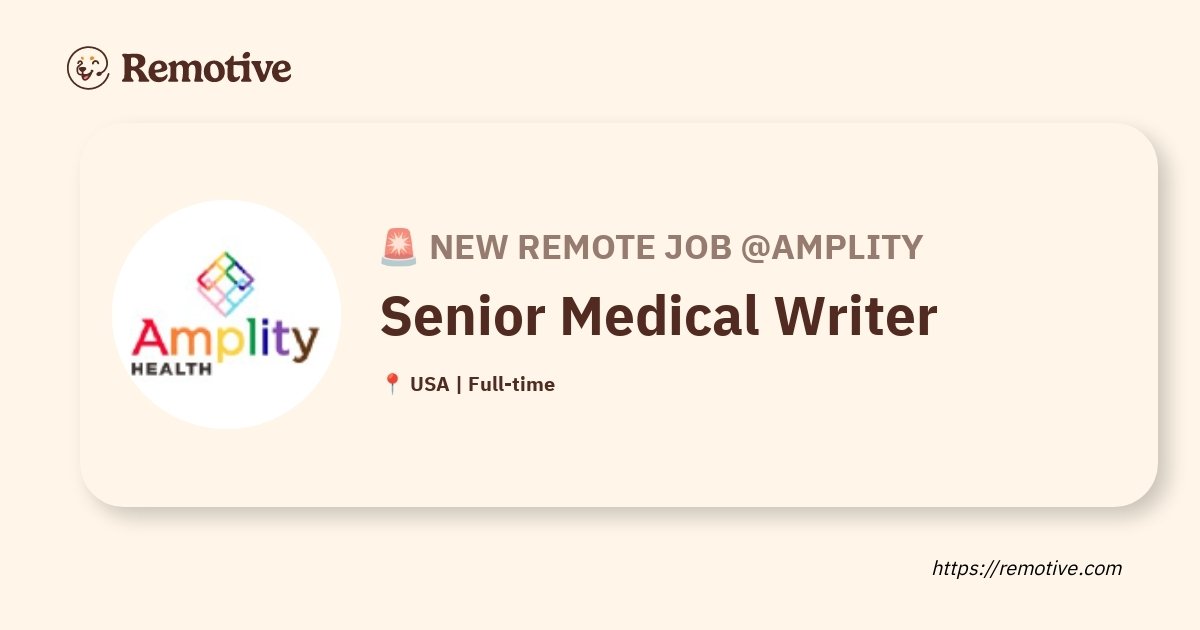Viewport: 1200px width, 630px height.
Task: Click the HEALTH text under Amplity
Action: click(171, 368)
